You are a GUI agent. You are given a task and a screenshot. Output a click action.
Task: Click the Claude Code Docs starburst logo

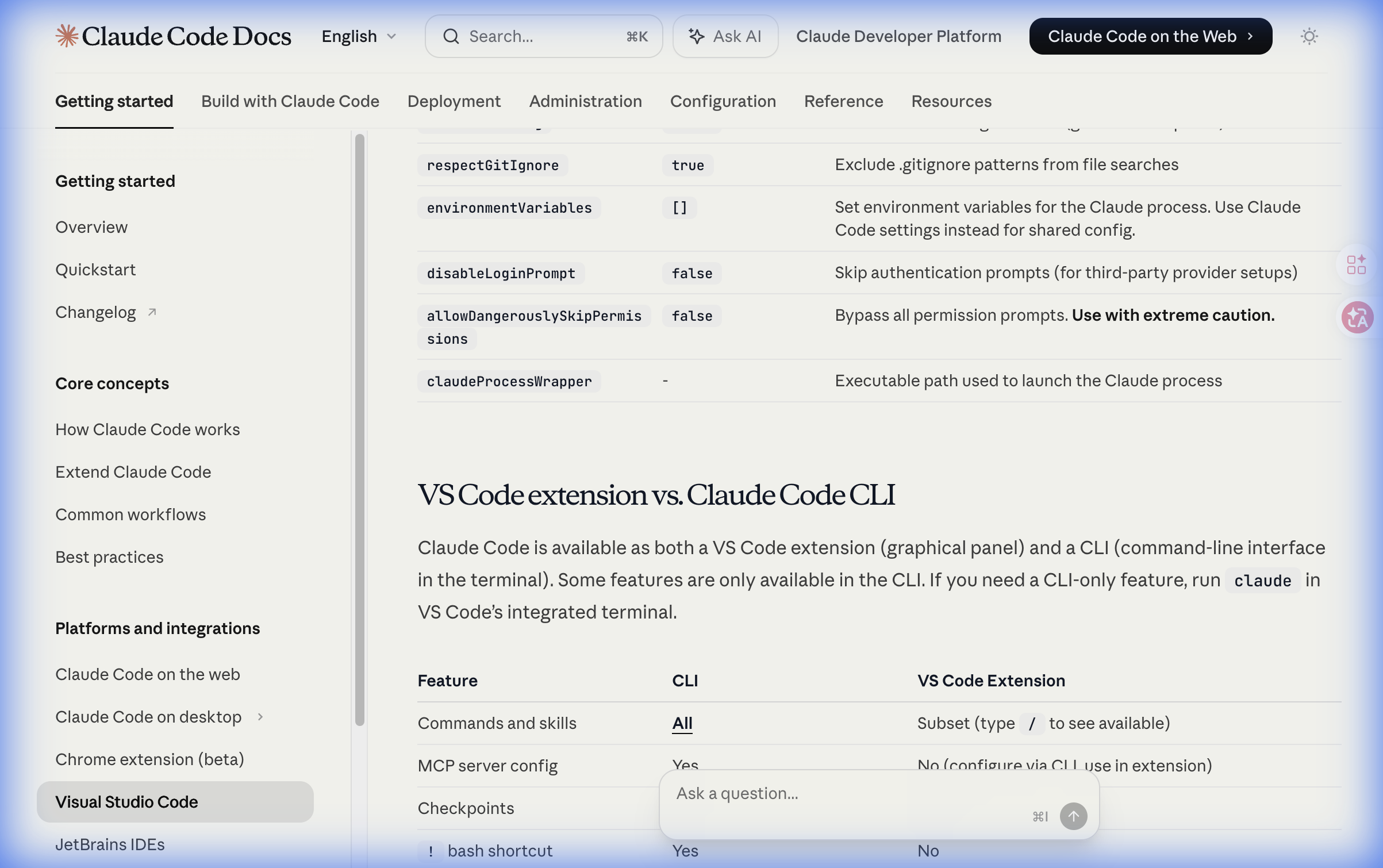67,36
